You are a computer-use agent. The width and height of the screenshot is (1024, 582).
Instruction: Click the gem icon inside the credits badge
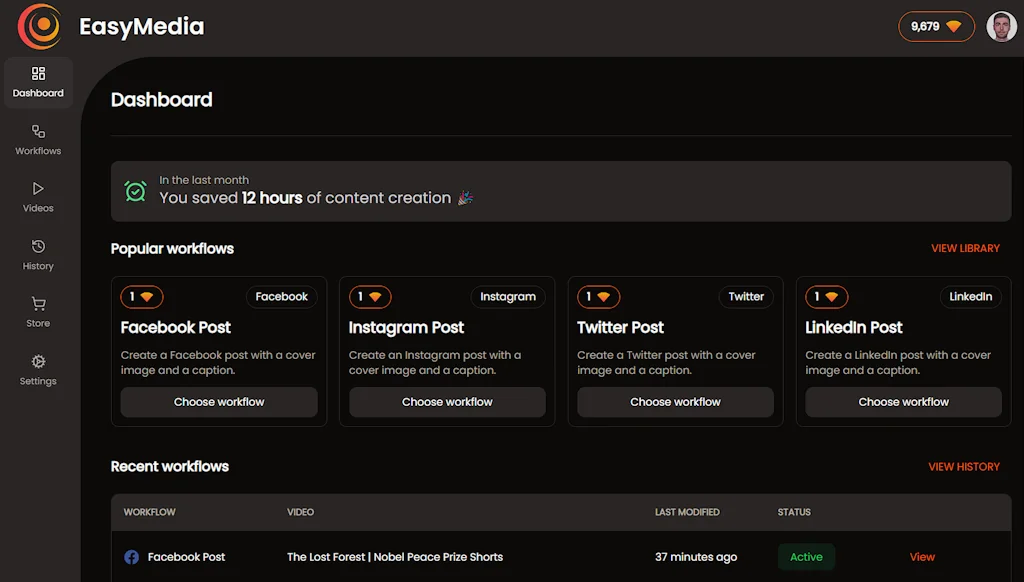tap(957, 27)
